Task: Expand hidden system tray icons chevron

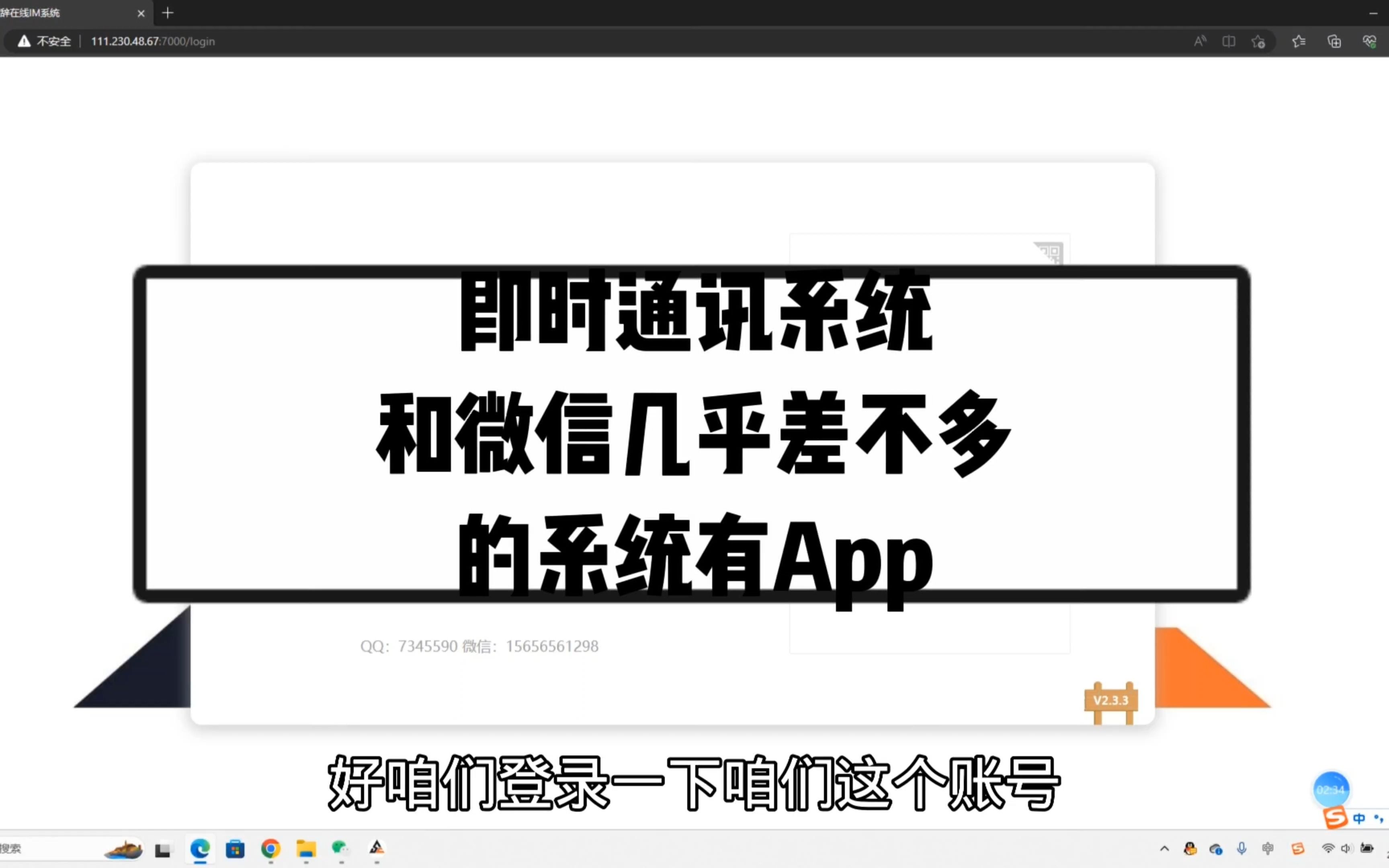Action: click(1164, 848)
